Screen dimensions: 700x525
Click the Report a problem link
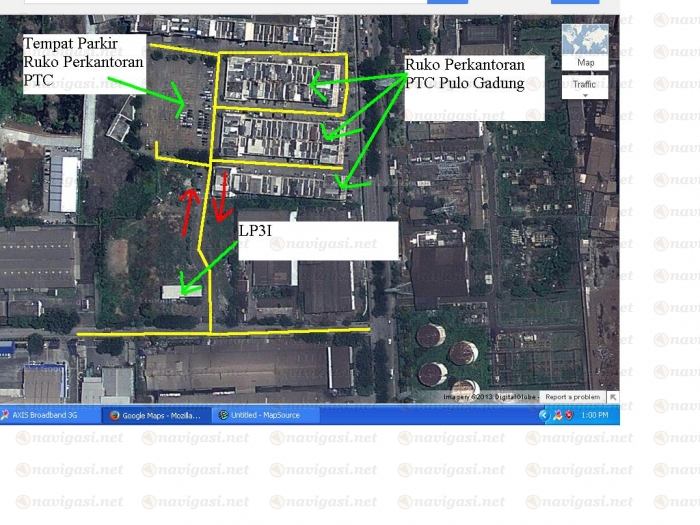click(572, 397)
